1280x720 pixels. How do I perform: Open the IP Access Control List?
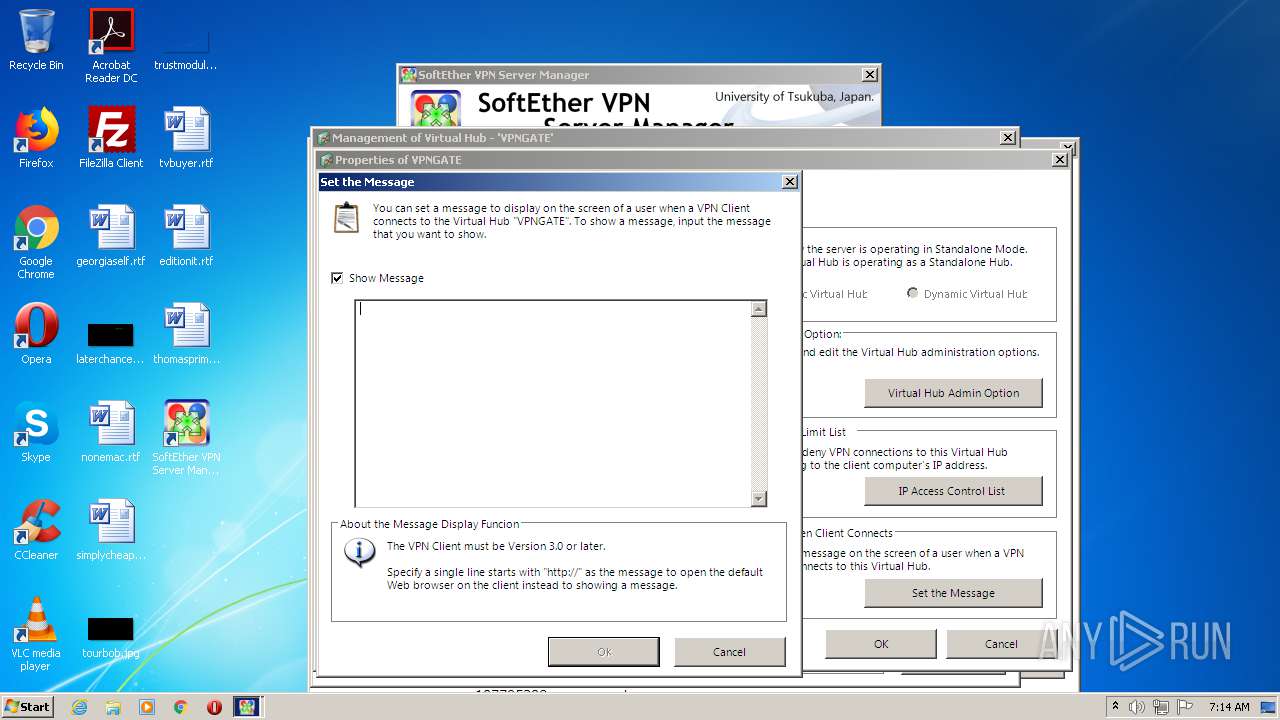[x=953, y=491]
